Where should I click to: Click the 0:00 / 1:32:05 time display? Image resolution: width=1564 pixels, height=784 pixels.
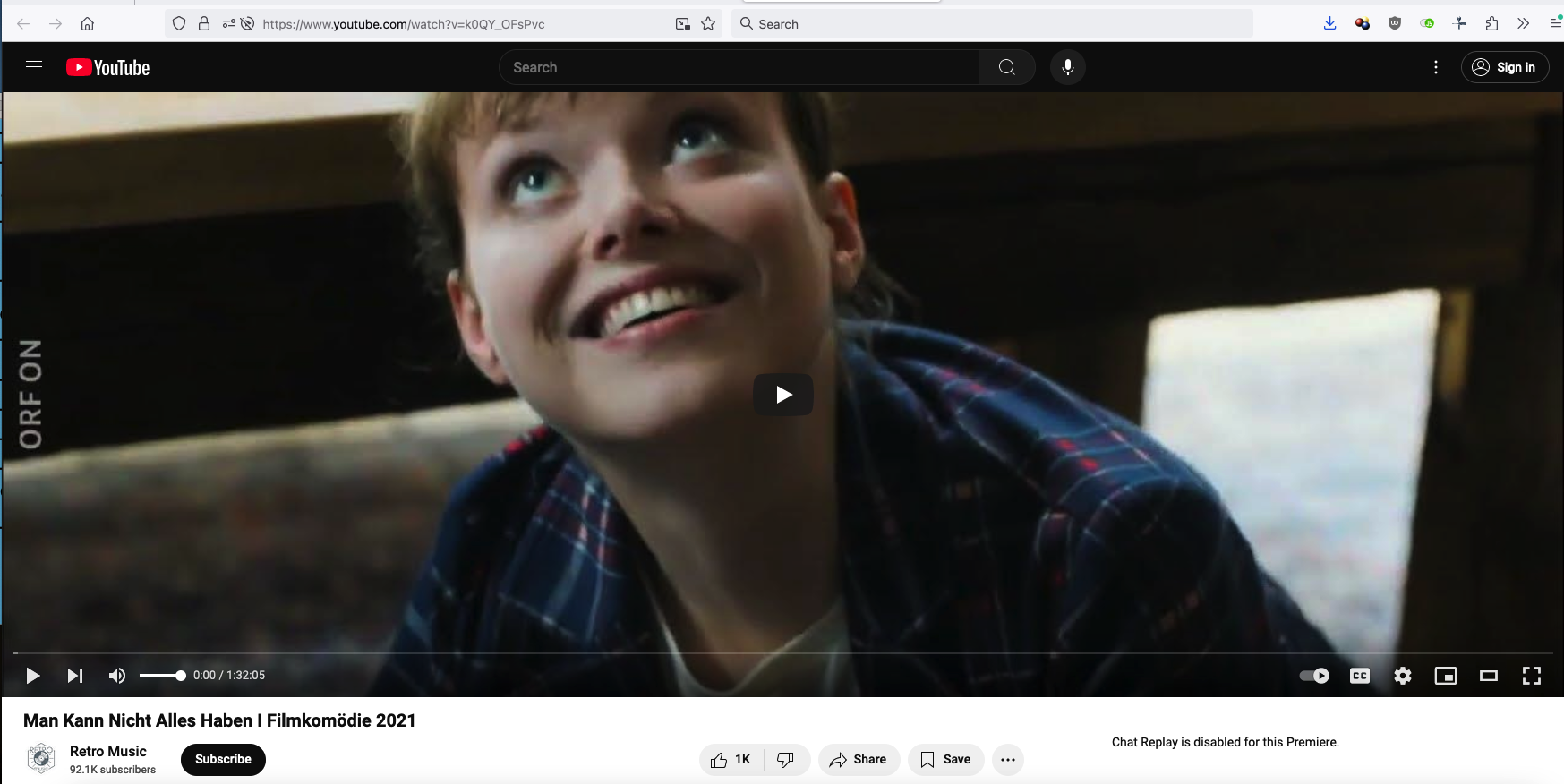coord(229,676)
